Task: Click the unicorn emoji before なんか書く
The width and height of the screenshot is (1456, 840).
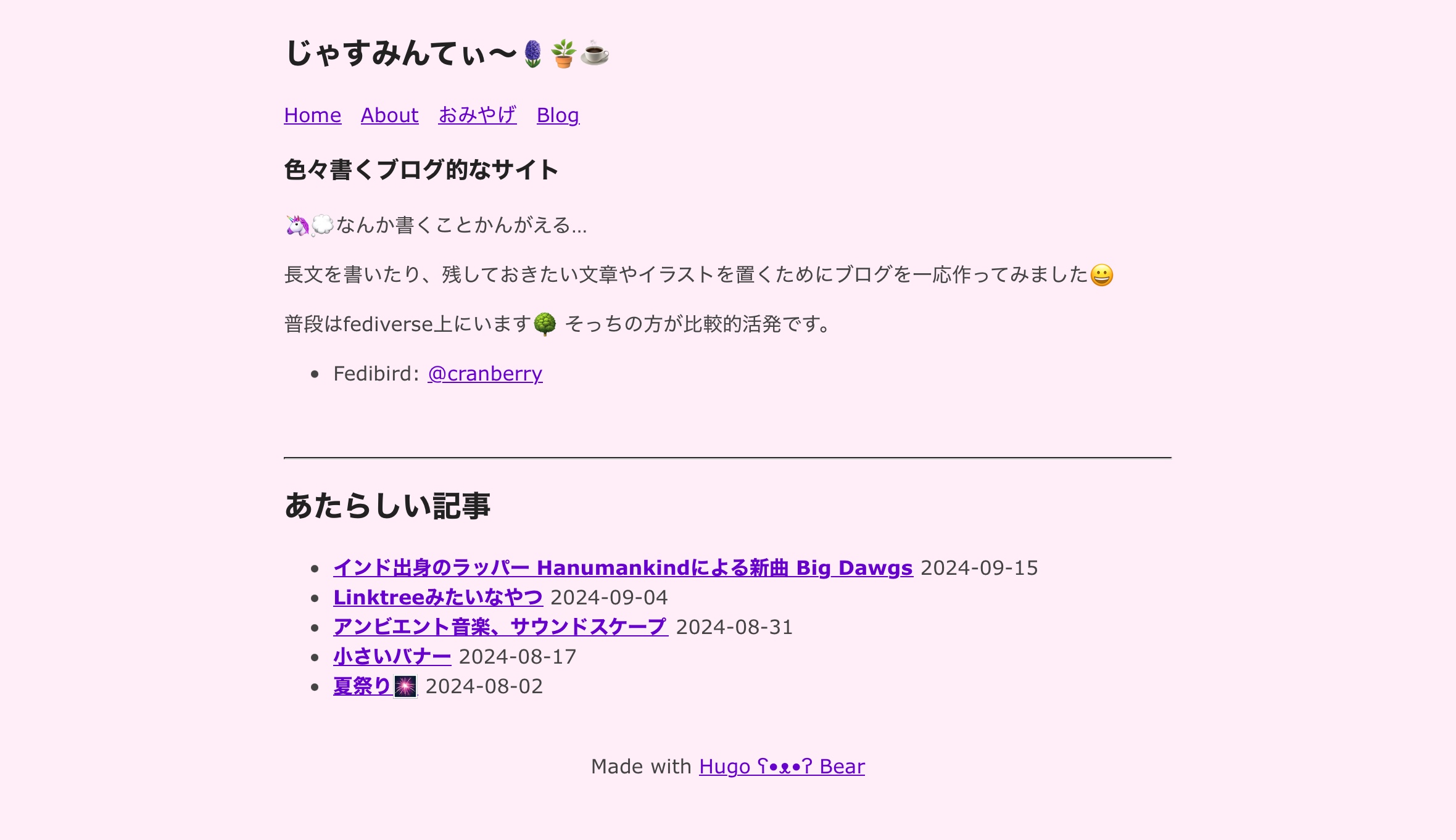Action: tap(297, 225)
